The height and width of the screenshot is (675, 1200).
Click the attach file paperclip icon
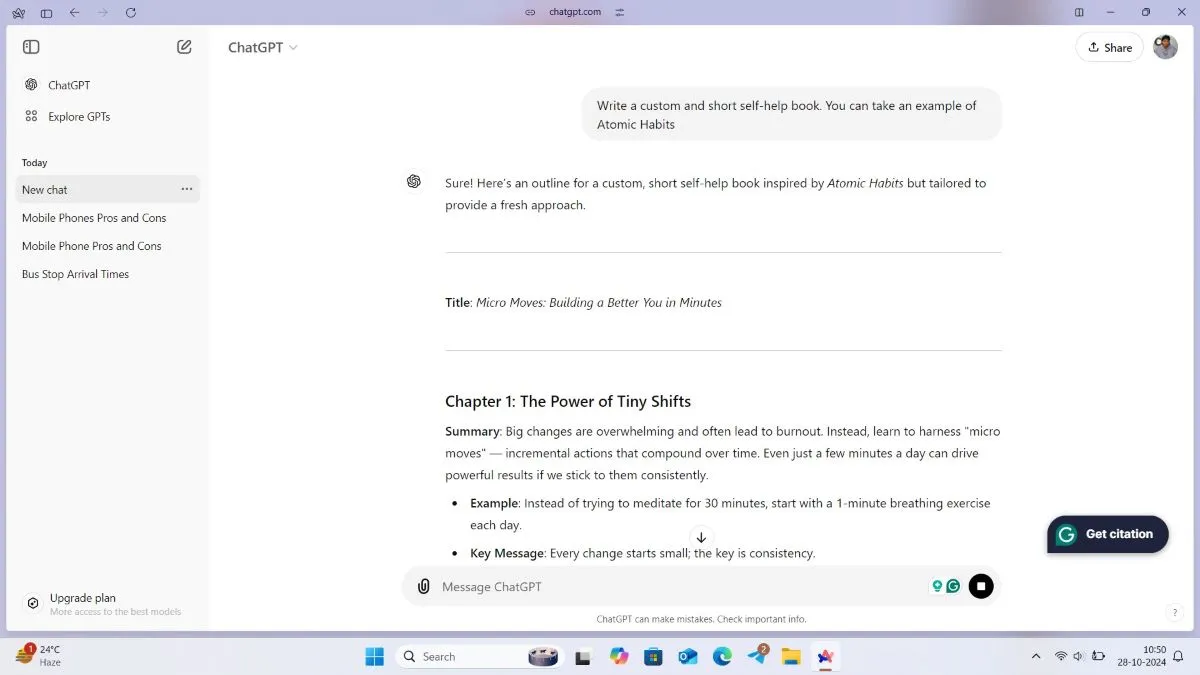pyautogui.click(x=424, y=587)
